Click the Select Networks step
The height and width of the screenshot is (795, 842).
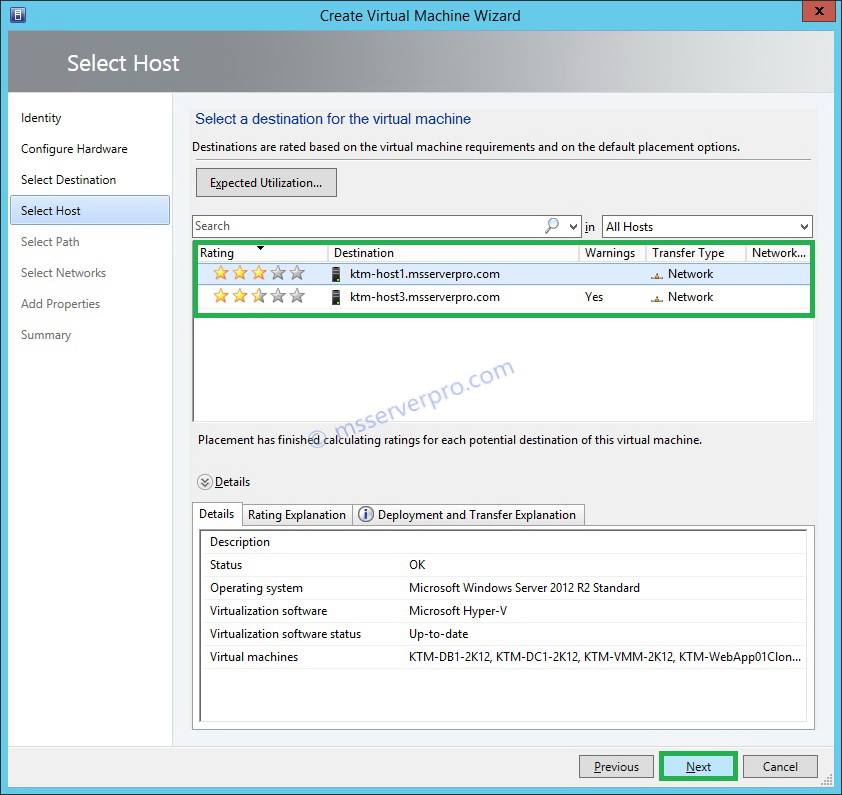pos(63,273)
